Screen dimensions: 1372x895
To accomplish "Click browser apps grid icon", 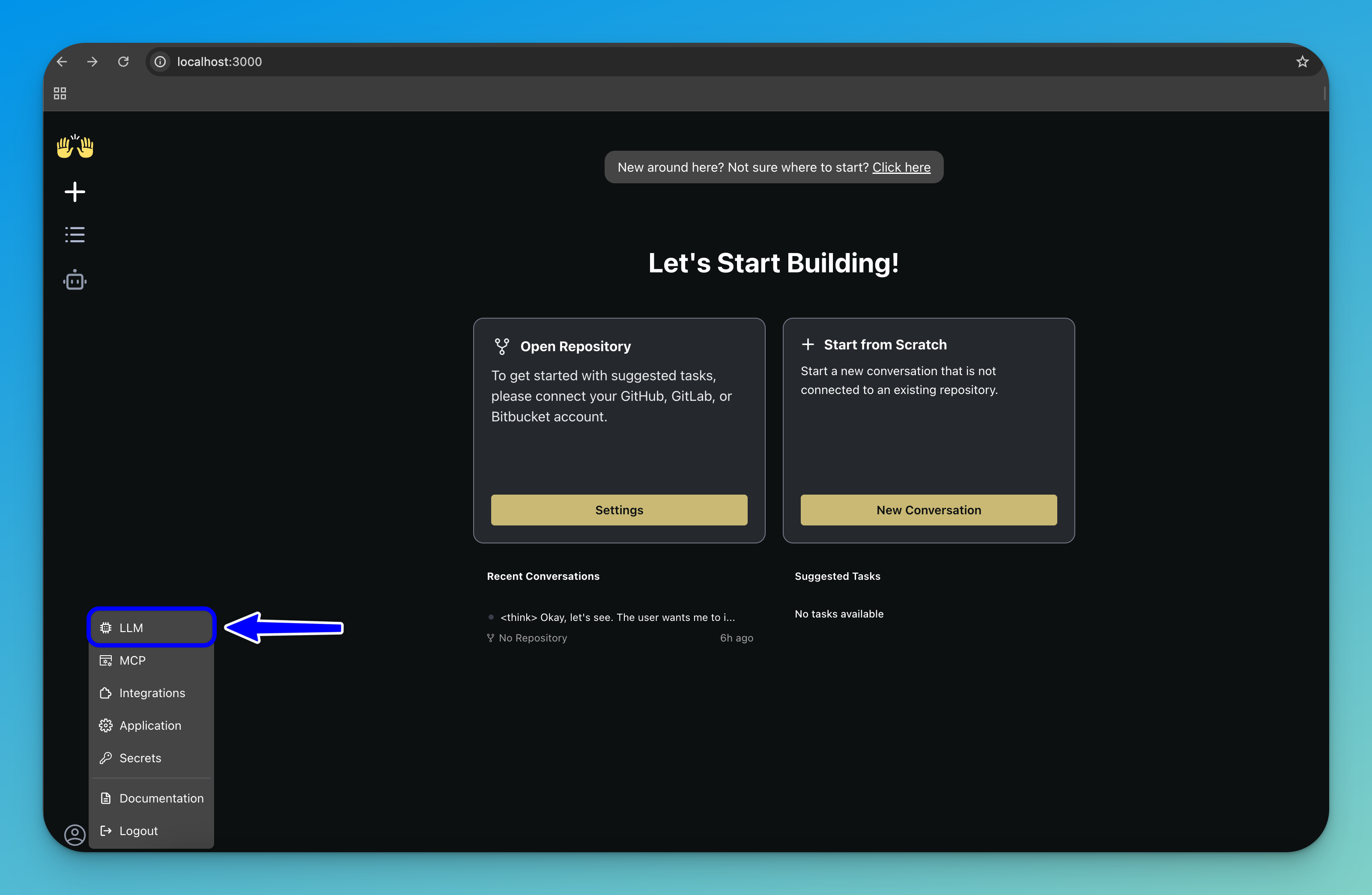I will [60, 93].
